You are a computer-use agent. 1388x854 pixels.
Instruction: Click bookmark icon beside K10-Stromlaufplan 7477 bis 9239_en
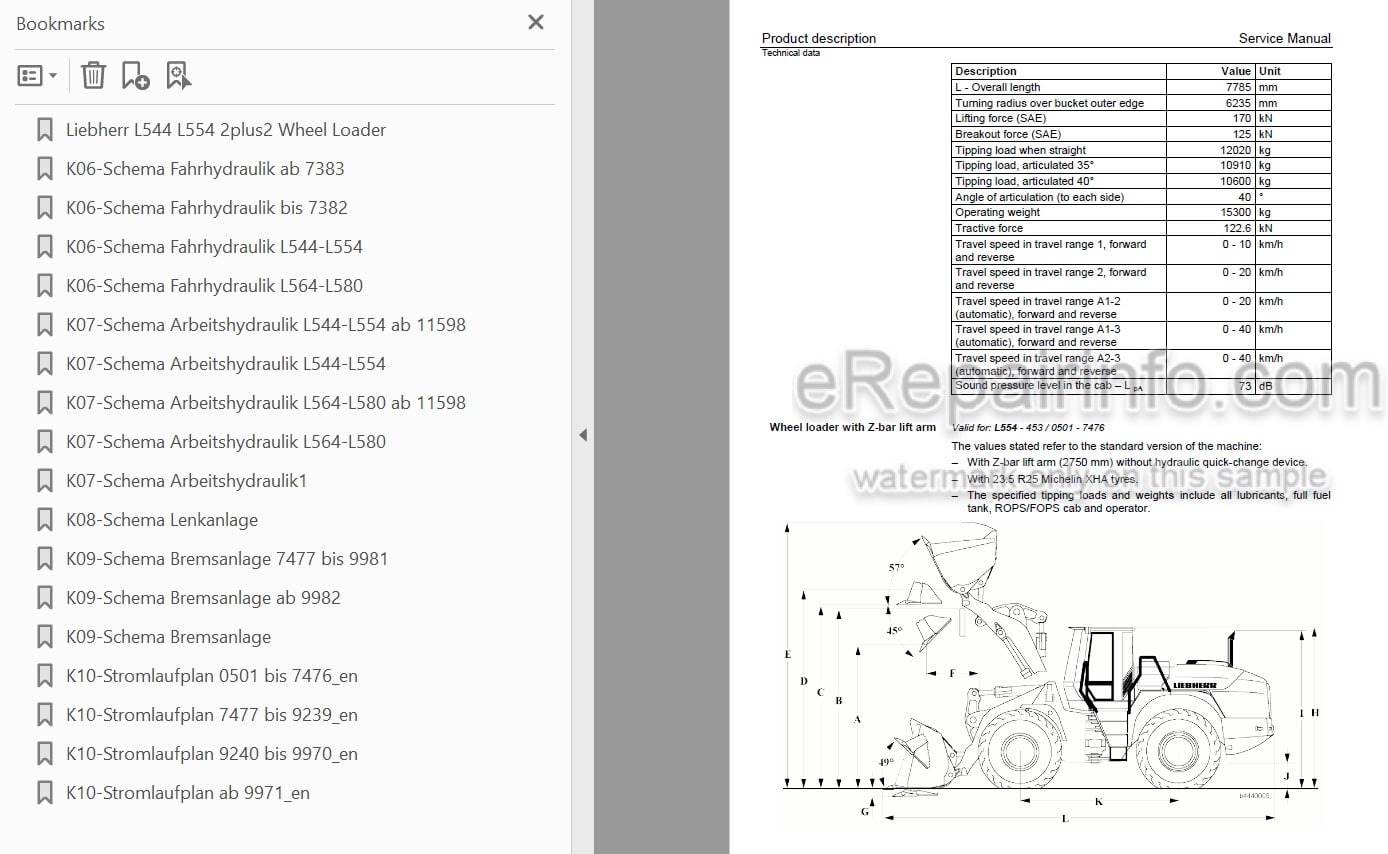click(44, 715)
